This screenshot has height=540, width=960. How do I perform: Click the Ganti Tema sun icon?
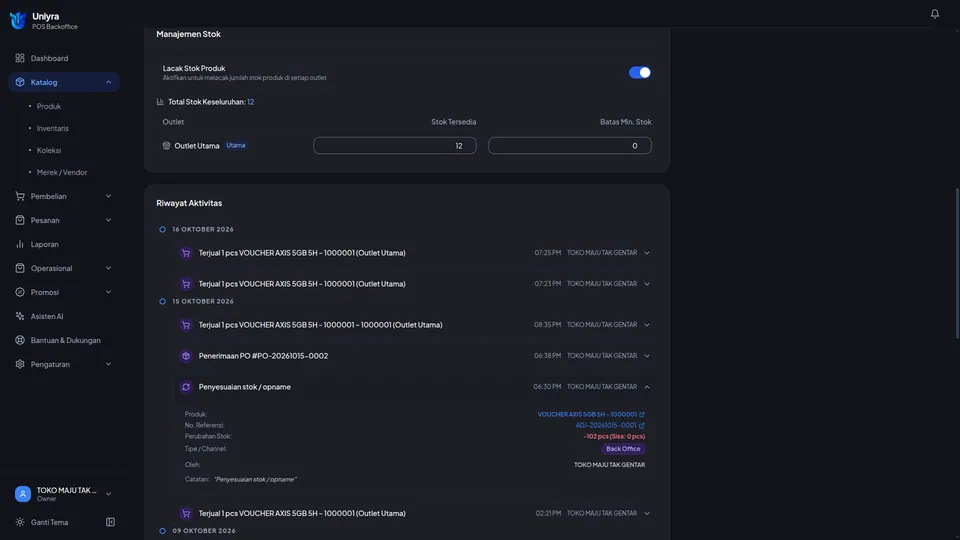click(x=20, y=522)
